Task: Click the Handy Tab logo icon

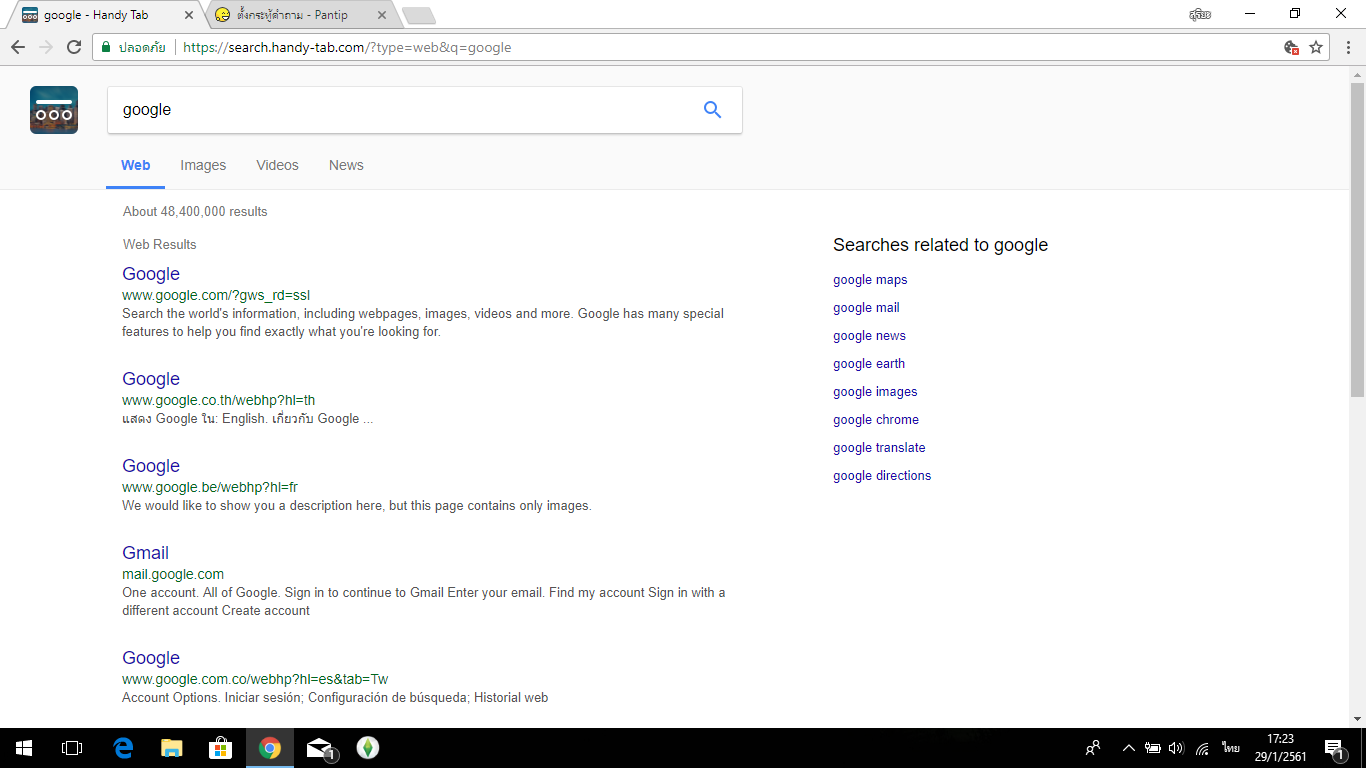Action: pos(54,110)
